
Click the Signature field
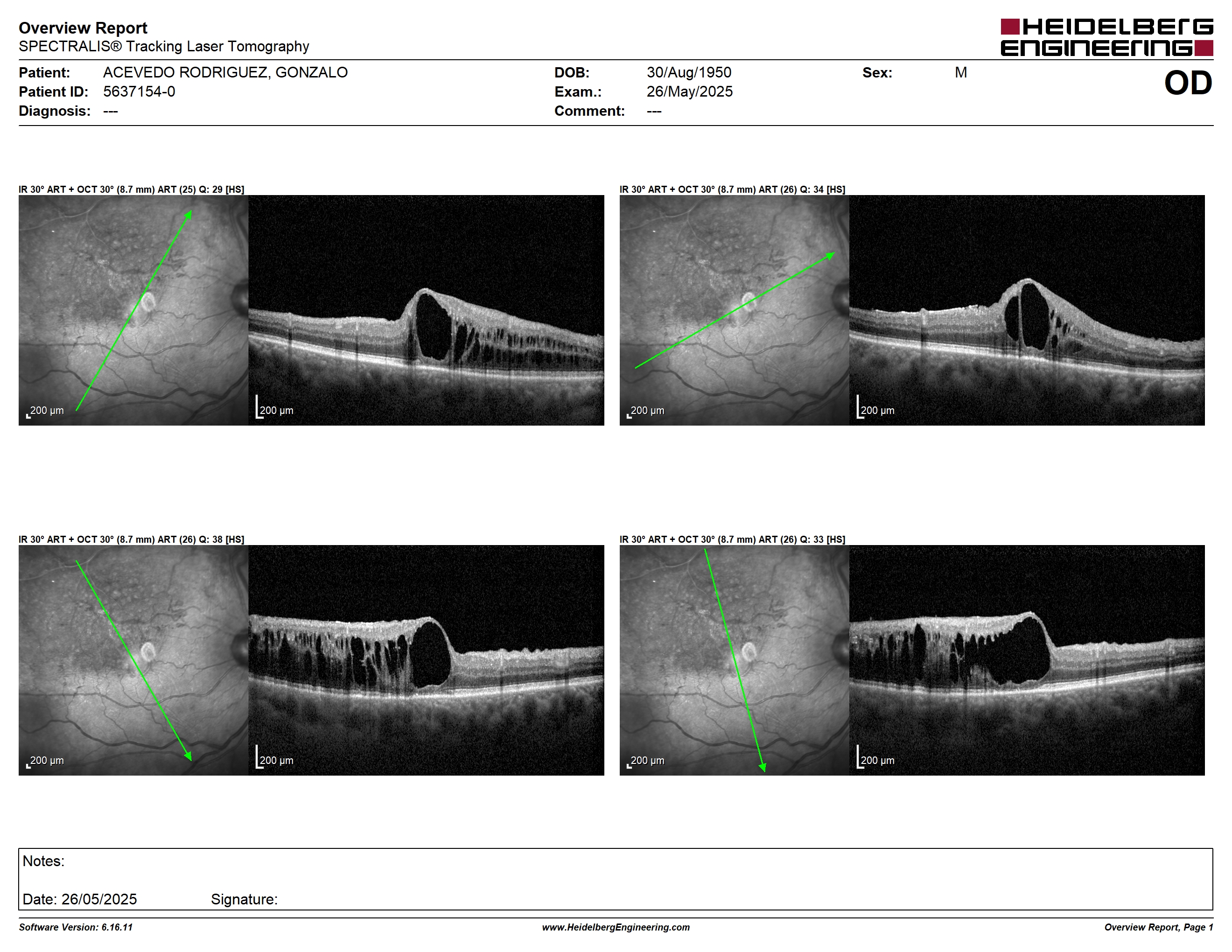(x=244, y=899)
